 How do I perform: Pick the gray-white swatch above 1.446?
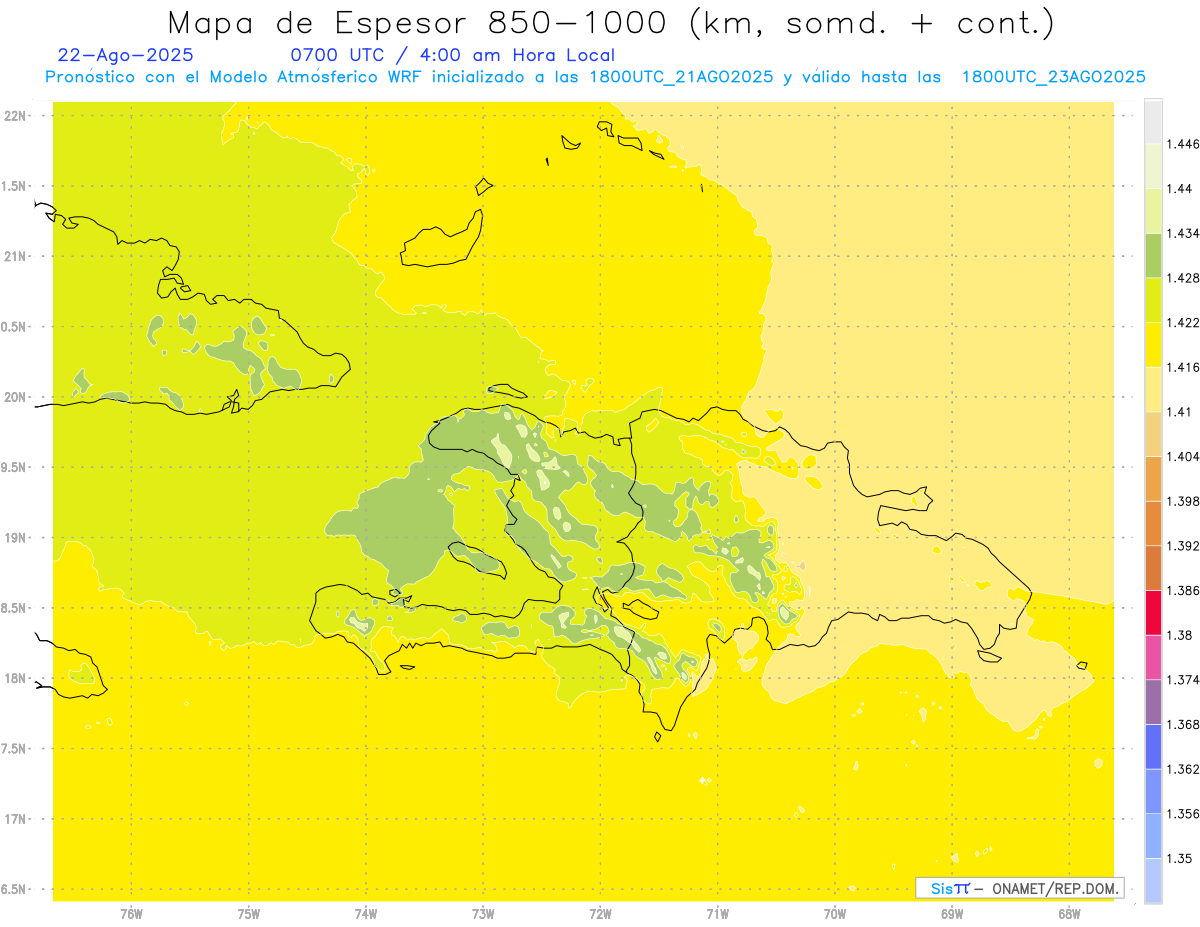click(x=1153, y=121)
